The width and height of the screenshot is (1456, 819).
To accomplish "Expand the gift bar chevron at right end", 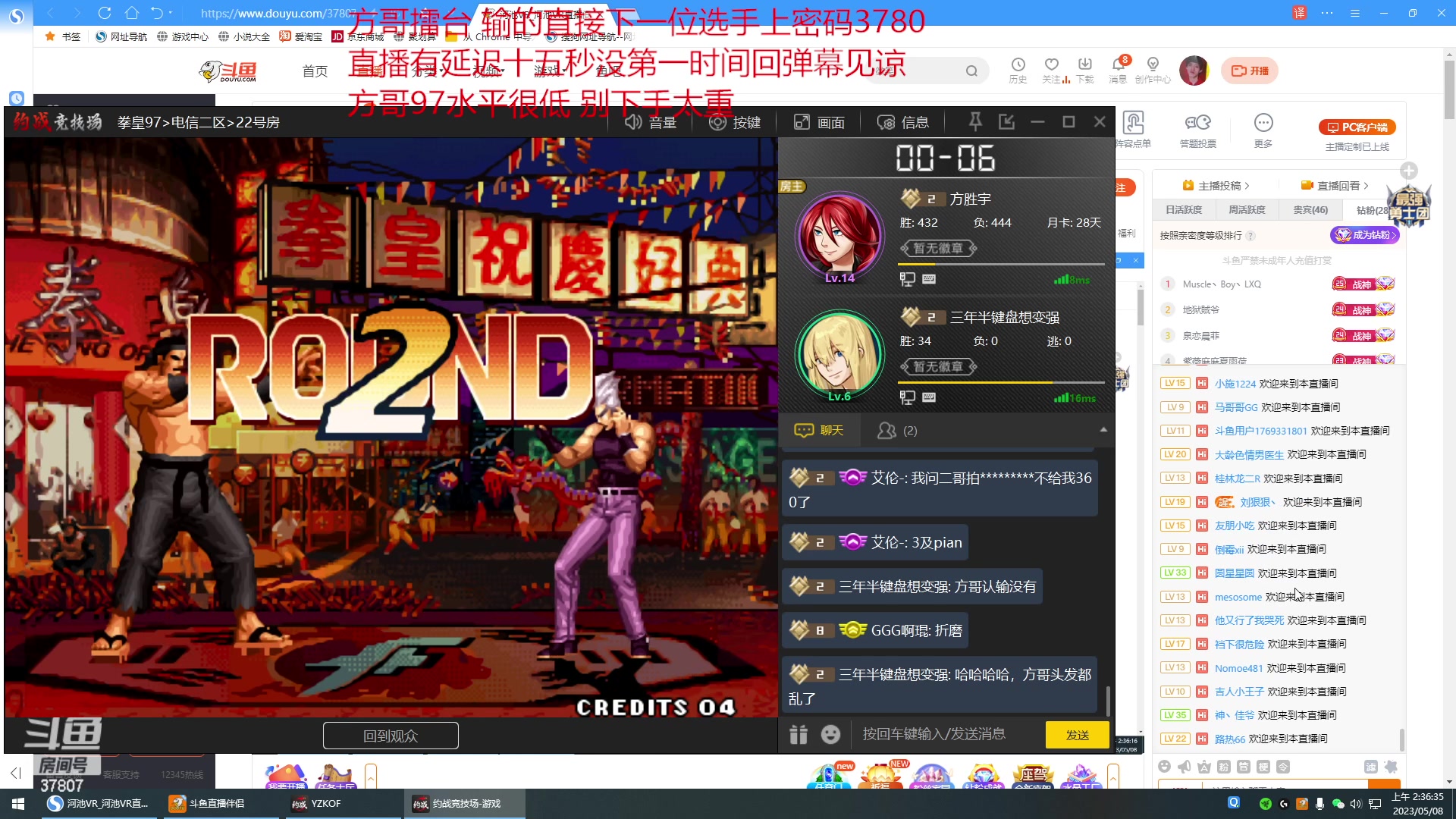I will (1113, 777).
